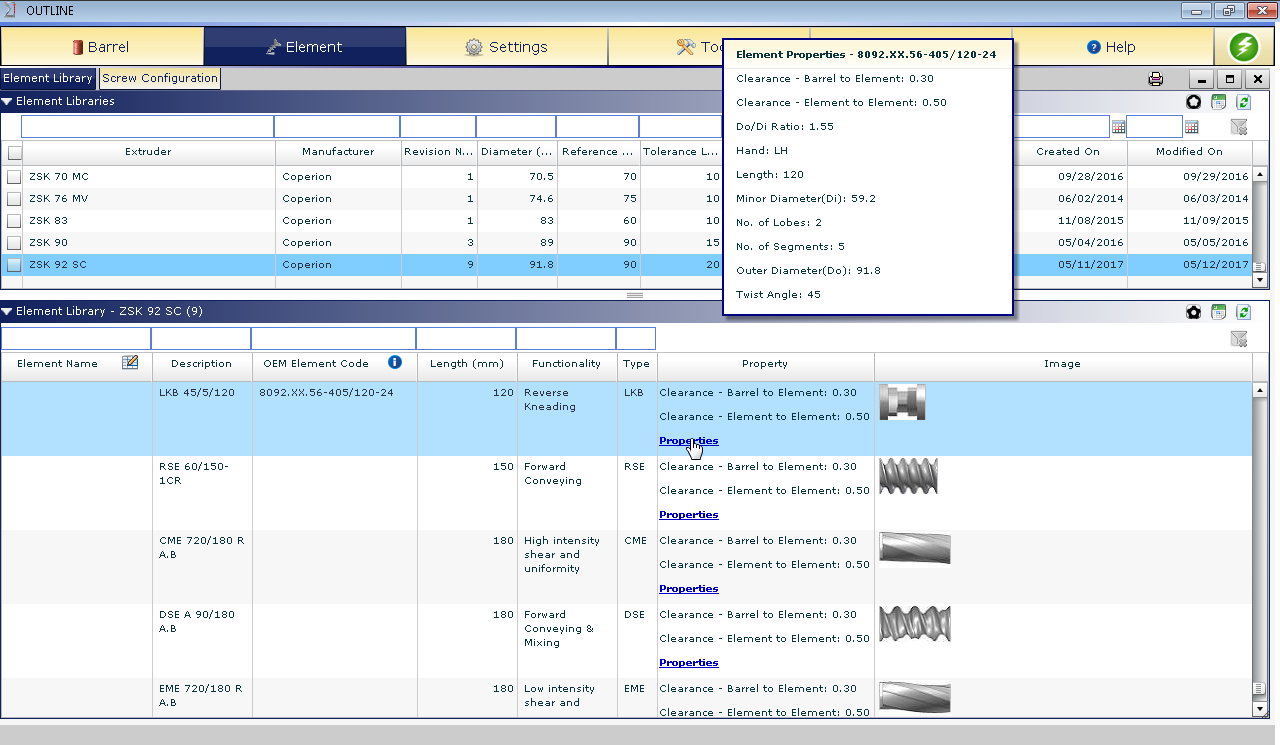Collapse the Element Library - ZSK 92 SC section
Screen dimensions: 1280x745
point(7,311)
